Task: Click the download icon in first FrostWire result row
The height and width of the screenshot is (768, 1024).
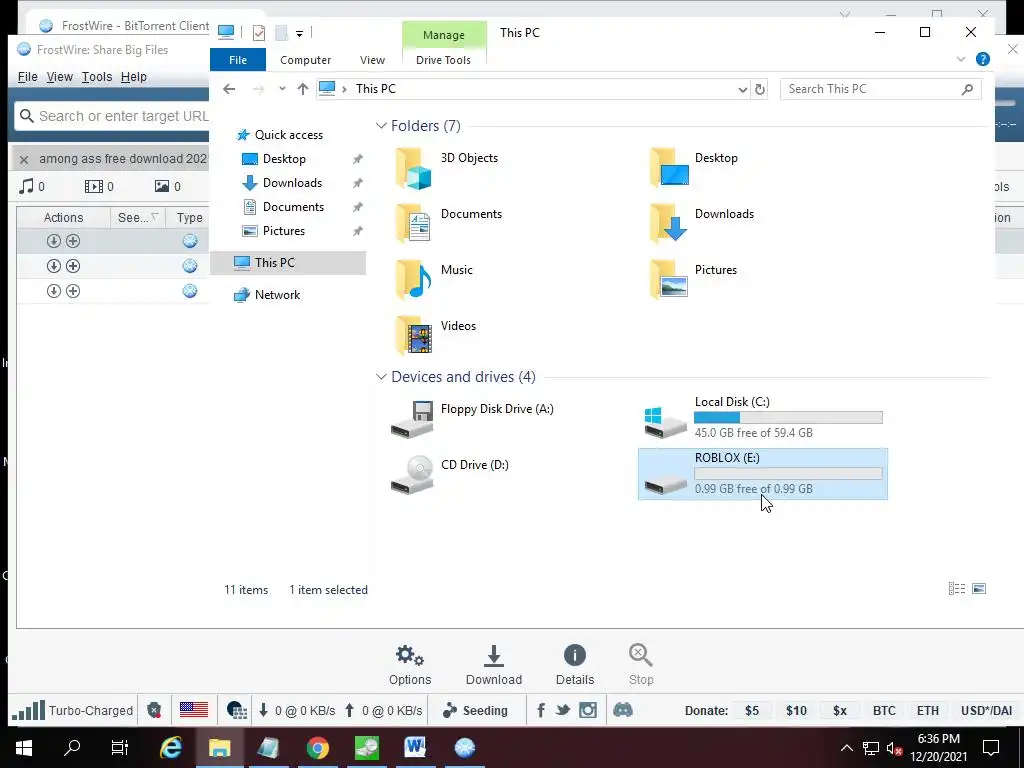Action: click(x=54, y=241)
